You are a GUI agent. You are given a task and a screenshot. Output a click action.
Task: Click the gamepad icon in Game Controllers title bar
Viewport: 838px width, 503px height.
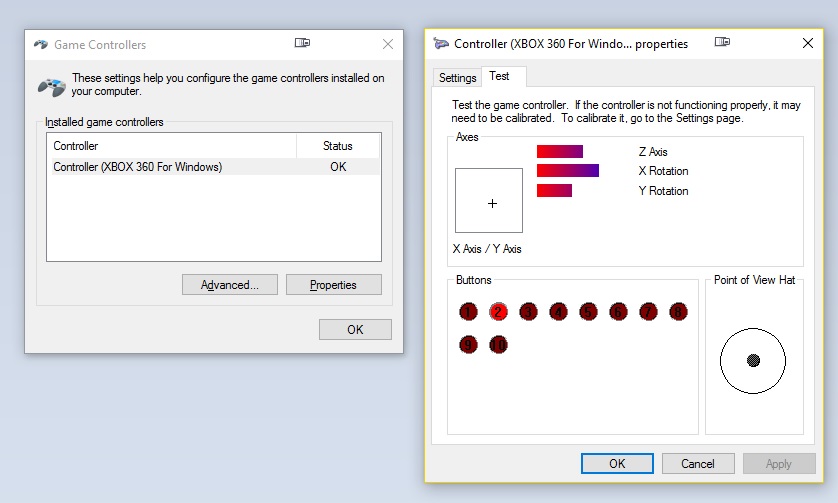[x=41, y=45]
